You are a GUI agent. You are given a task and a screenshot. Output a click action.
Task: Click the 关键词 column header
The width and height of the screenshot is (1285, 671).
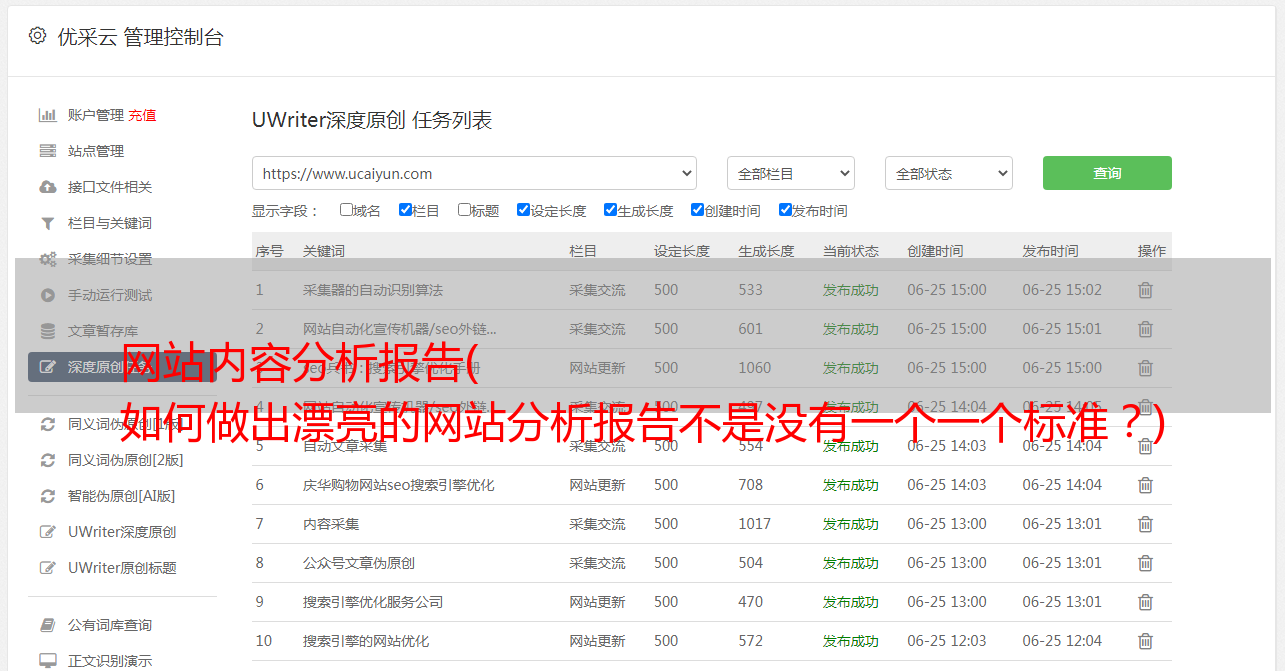[x=324, y=251]
